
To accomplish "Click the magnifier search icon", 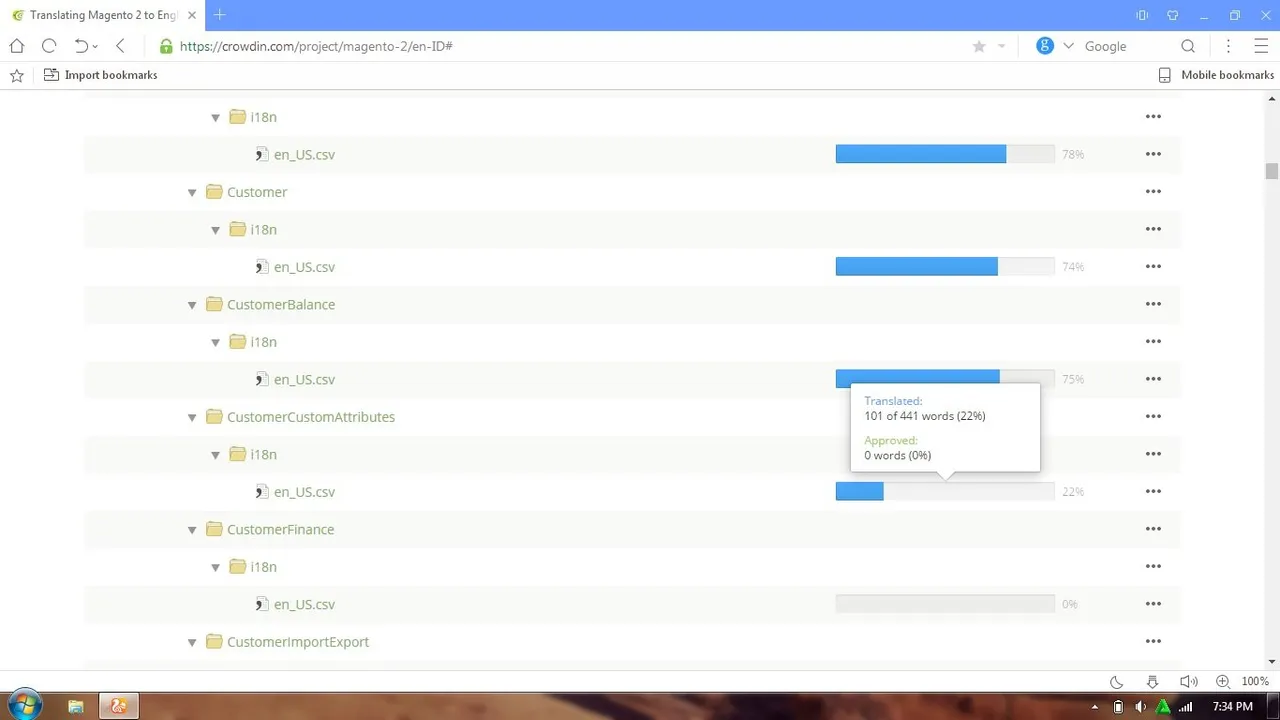I will click(1188, 46).
